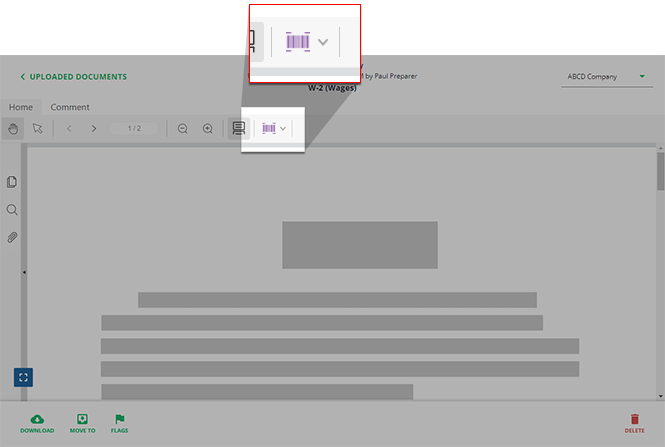
Task: Click the W-2 (Wages) document title
Action: coord(332,88)
